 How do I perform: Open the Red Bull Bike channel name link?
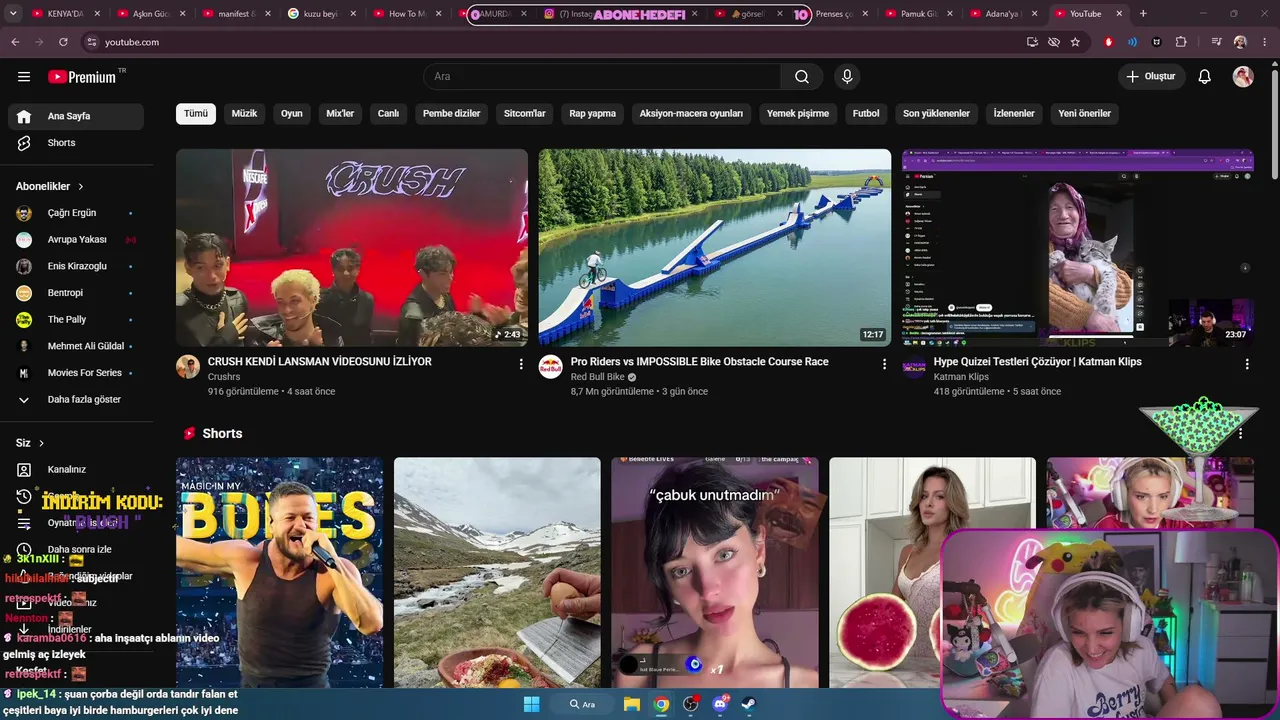[598, 377]
